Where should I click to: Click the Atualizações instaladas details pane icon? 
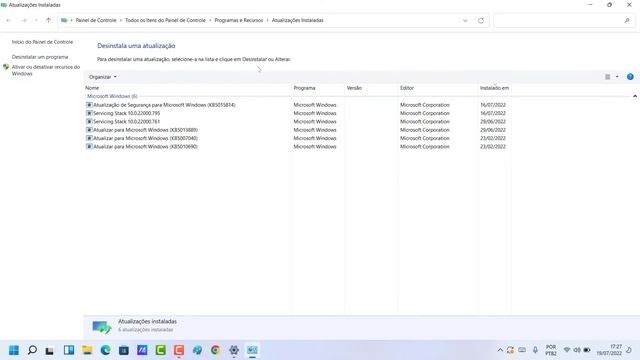point(101,327)
